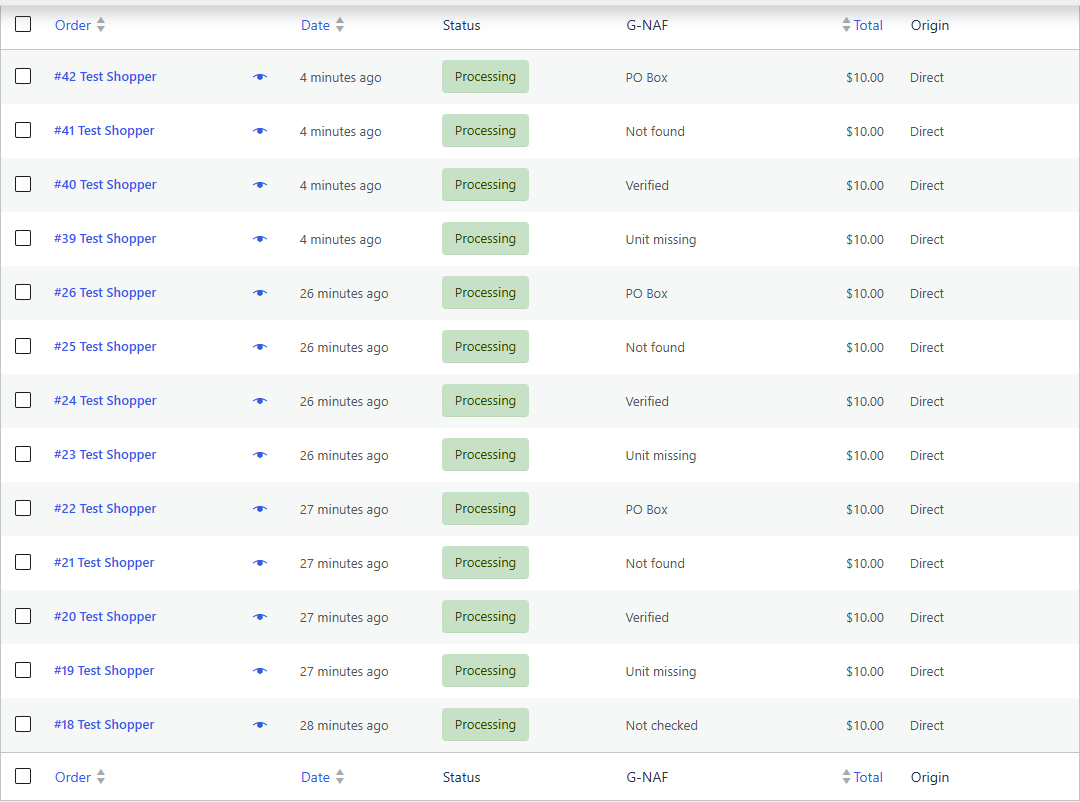
Task: Preview order #42 with the eye icon
Action: [x=260, y=77]
